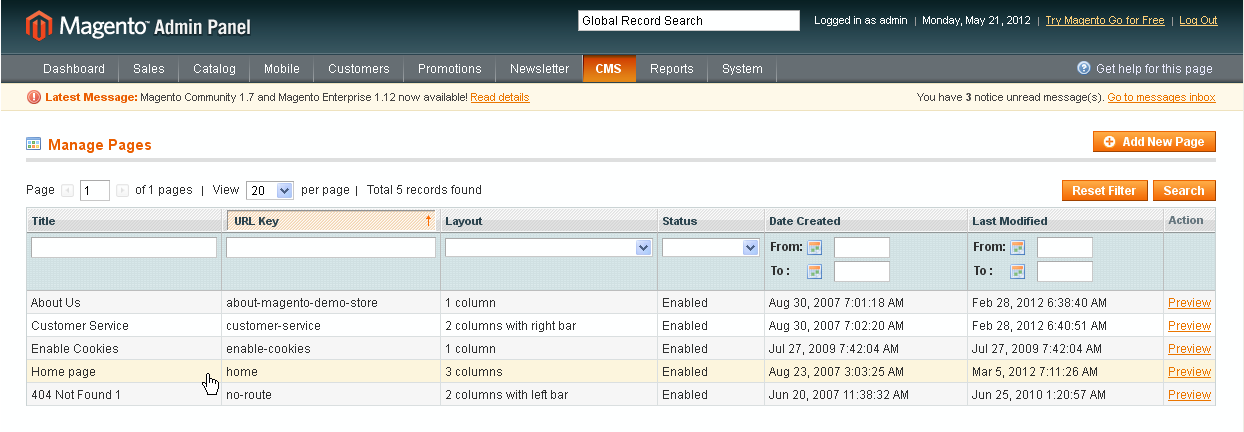The height and width of the screenshot is (432, 1244).
Task: Open the Customers menu
Action: [359, 69]
